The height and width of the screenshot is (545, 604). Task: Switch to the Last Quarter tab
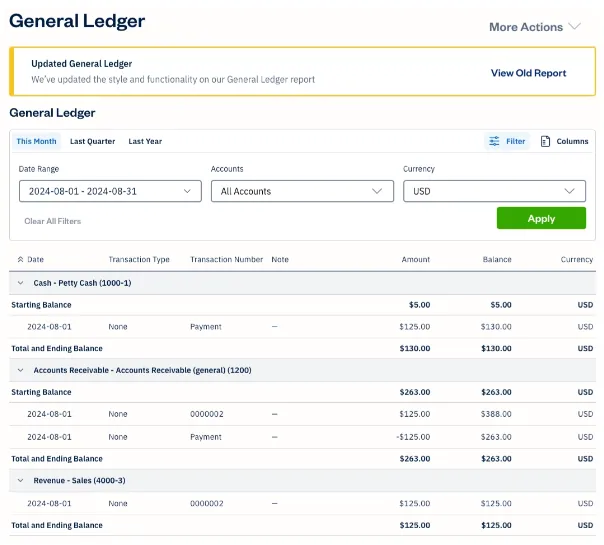92,142
